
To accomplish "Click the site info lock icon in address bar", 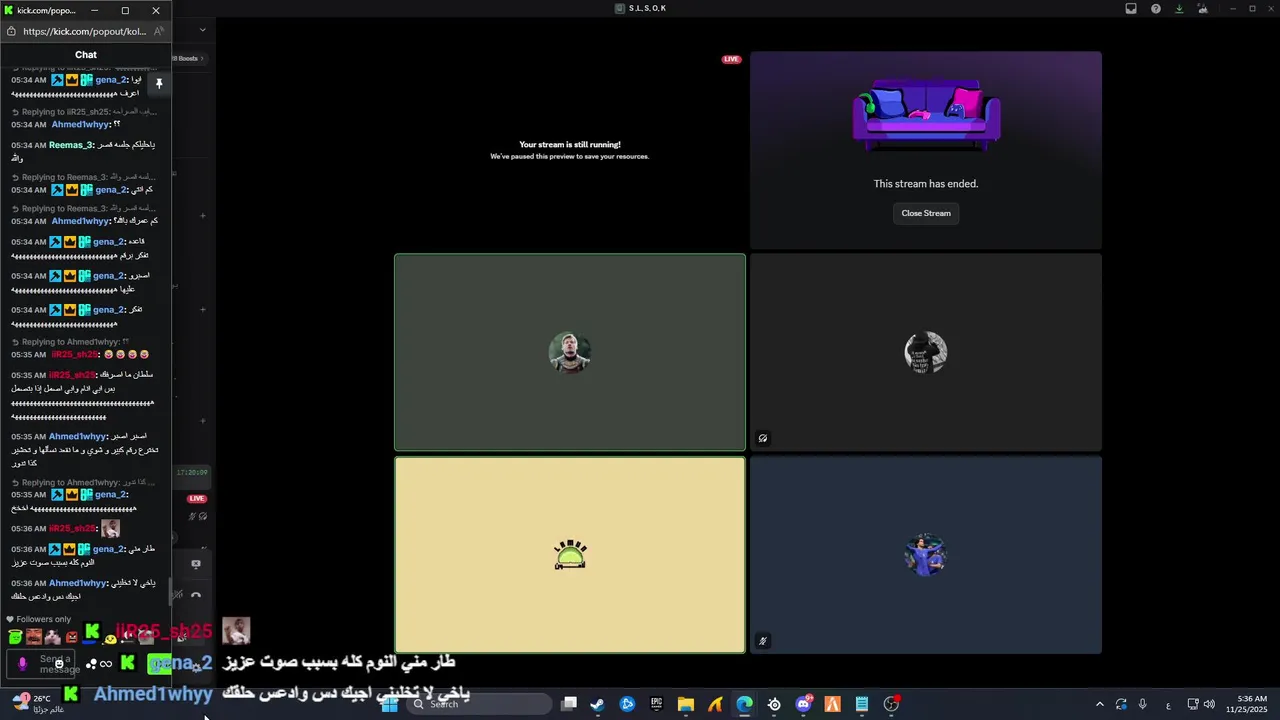I will [12, 31].
